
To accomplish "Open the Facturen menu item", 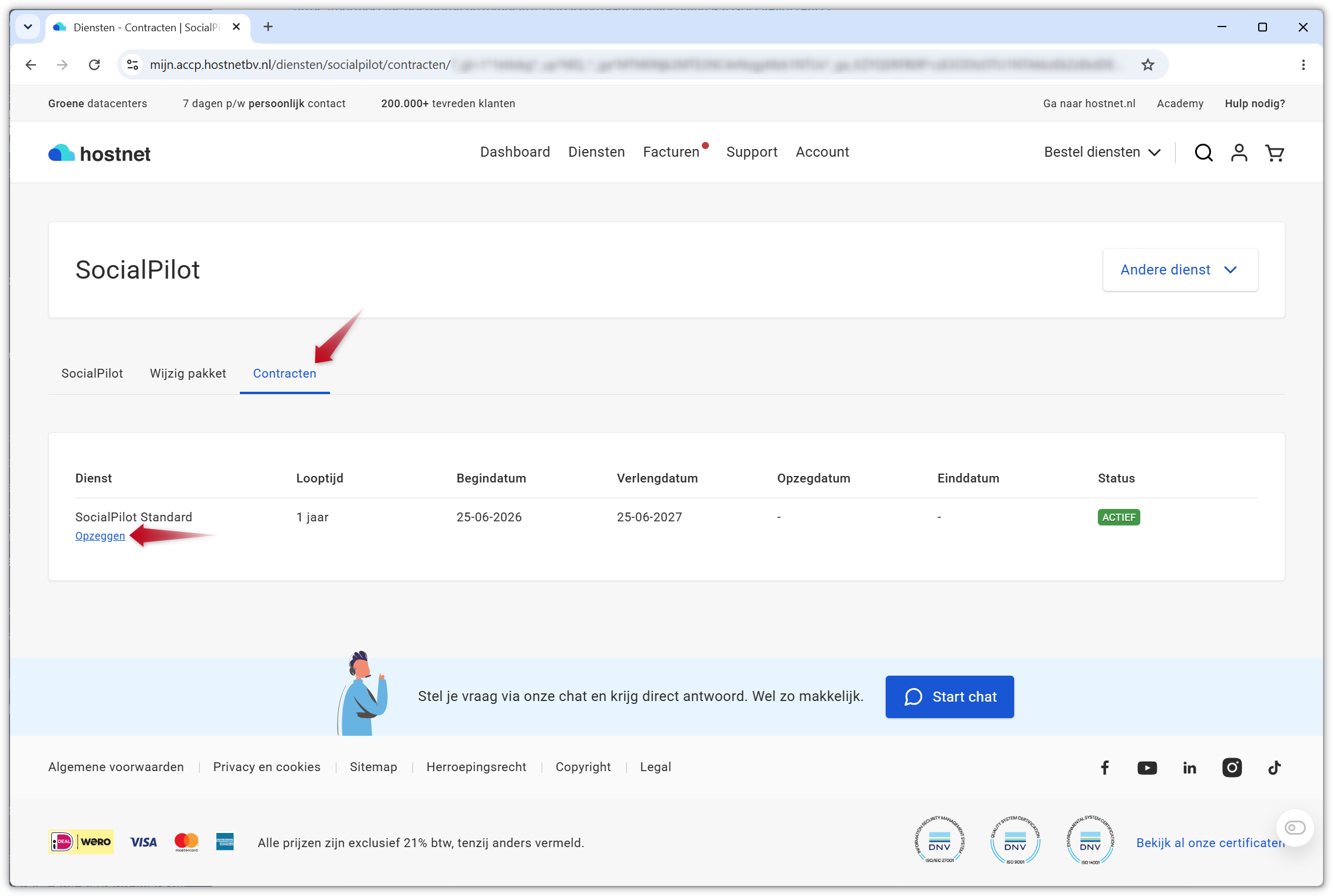I will [x=671, y=152].
